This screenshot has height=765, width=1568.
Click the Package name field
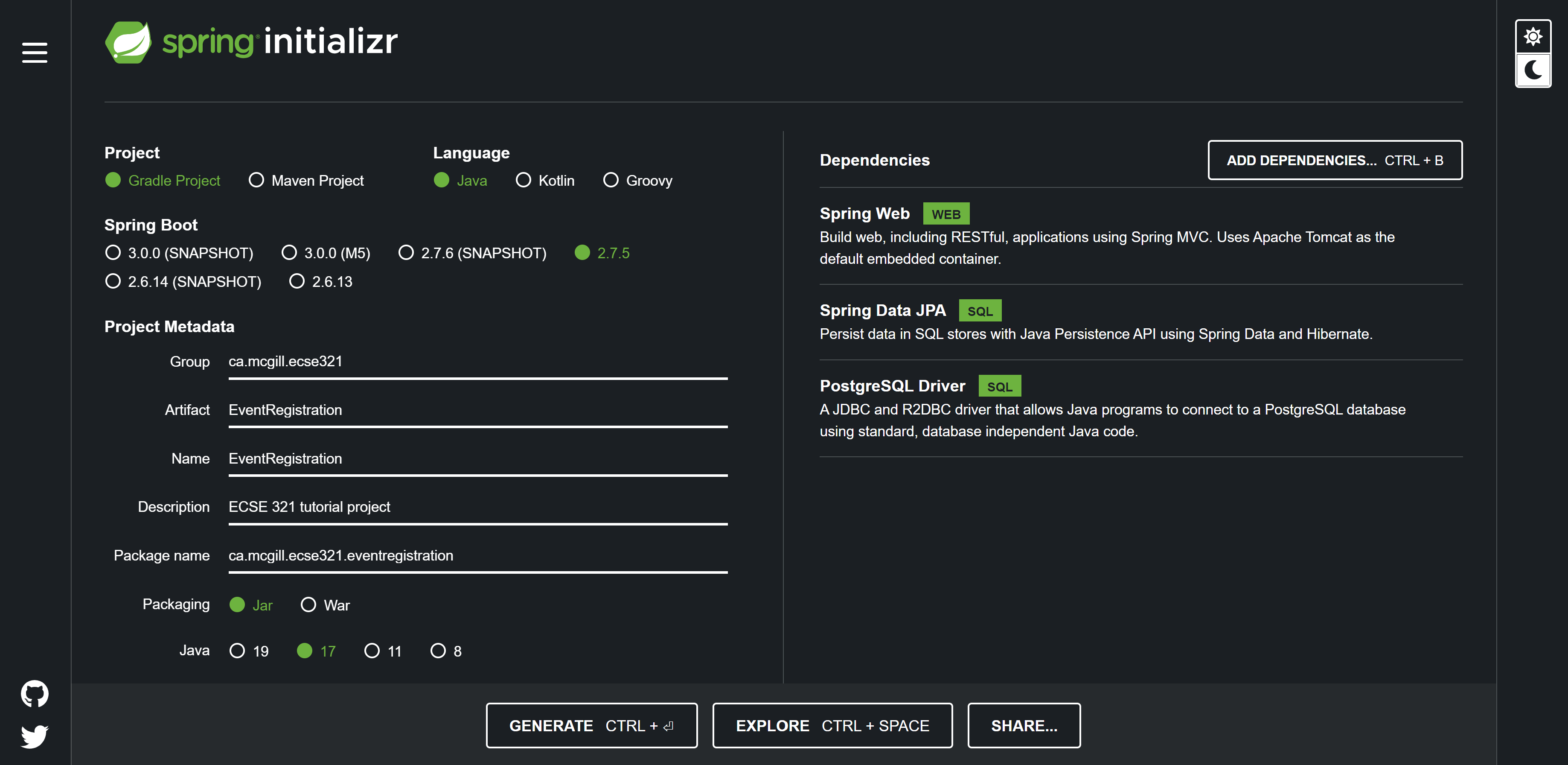[477, 555]
